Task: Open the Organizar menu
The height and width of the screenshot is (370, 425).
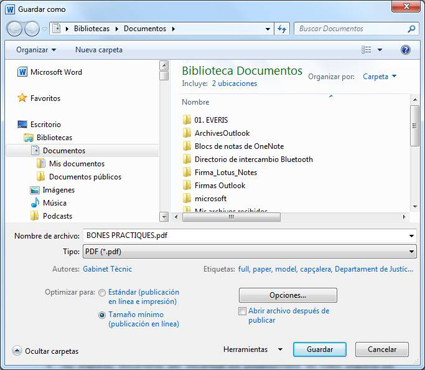Action: 36,50
